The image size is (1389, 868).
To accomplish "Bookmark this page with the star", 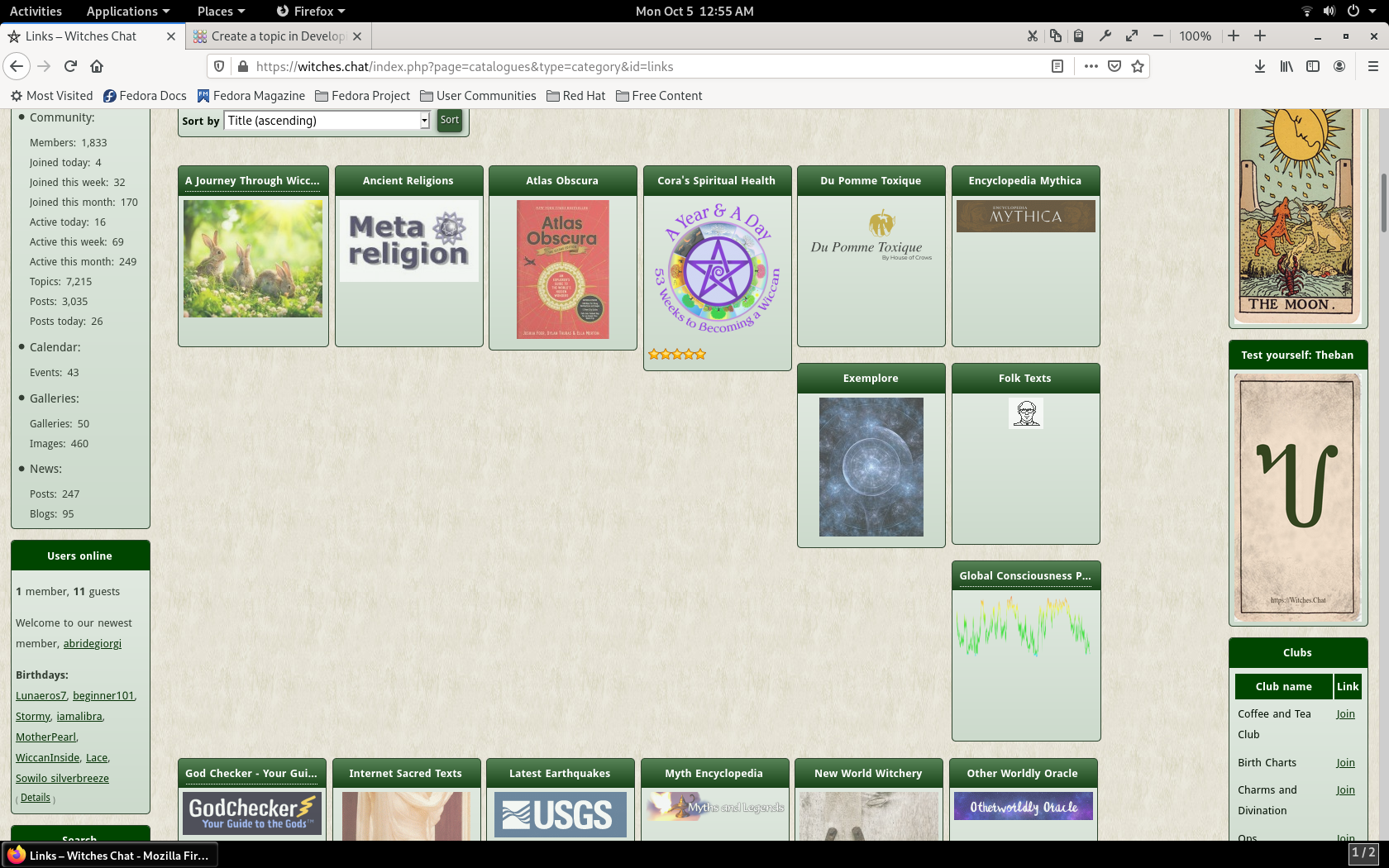I will pyautogui.click(x=1138, y=67).
